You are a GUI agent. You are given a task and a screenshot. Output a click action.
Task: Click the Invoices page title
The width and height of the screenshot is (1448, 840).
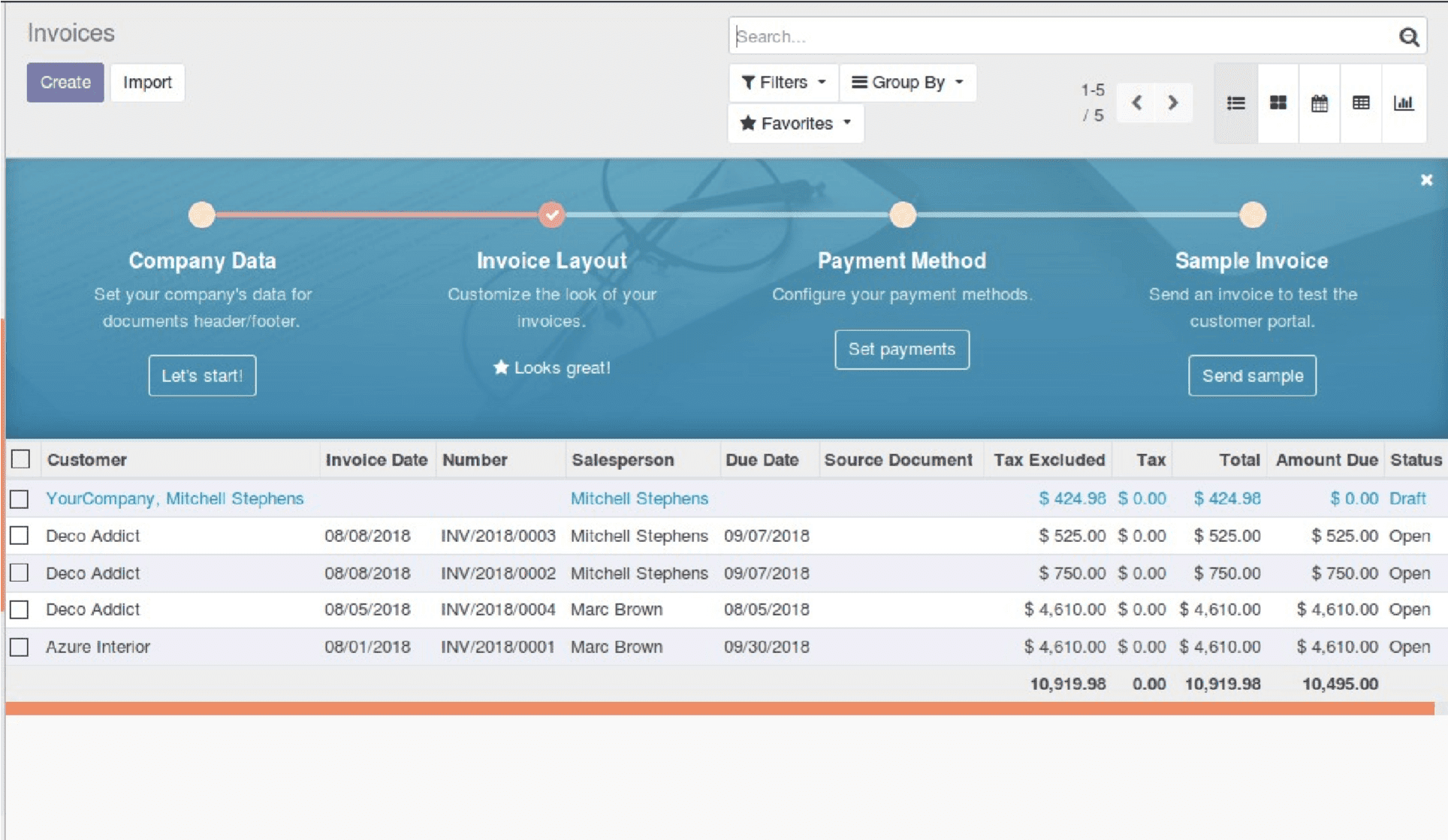pos(71,33)
